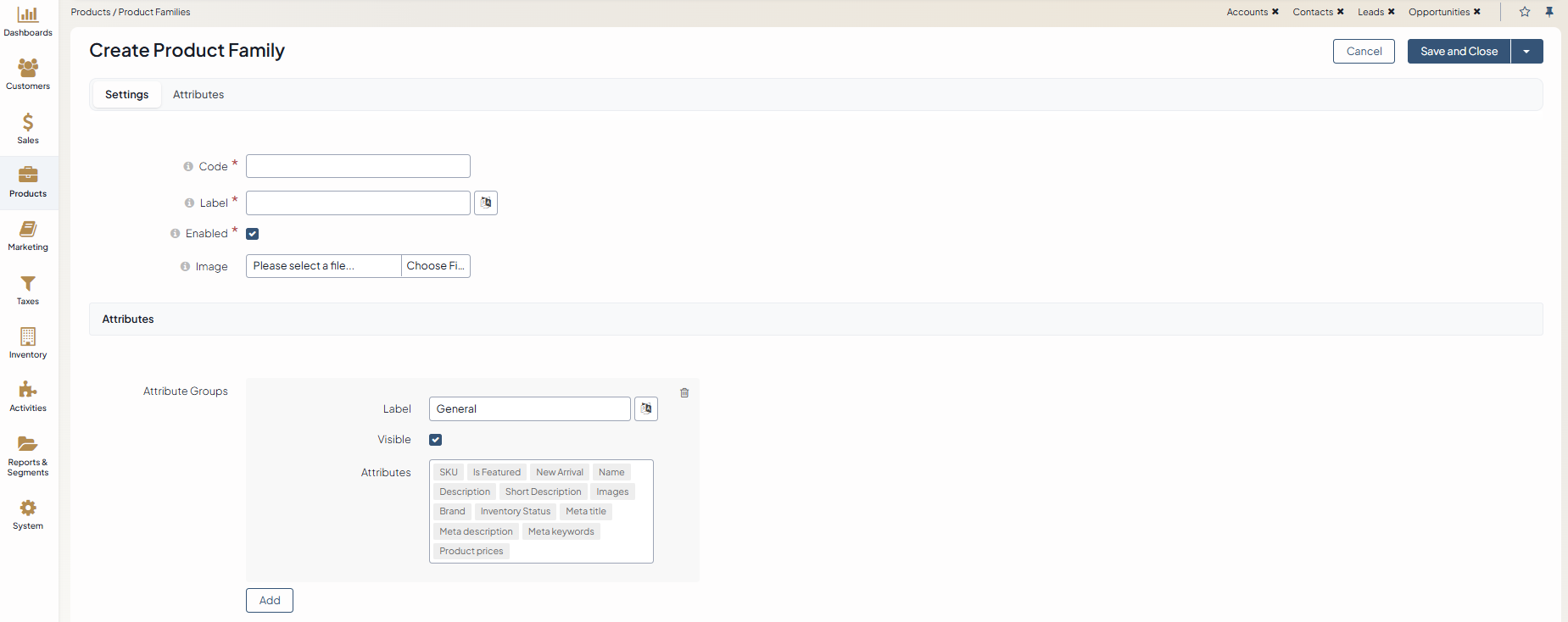Select the Inventory Status attribute tag
This screenshot has height=622, width=1568.
[516, 512]
